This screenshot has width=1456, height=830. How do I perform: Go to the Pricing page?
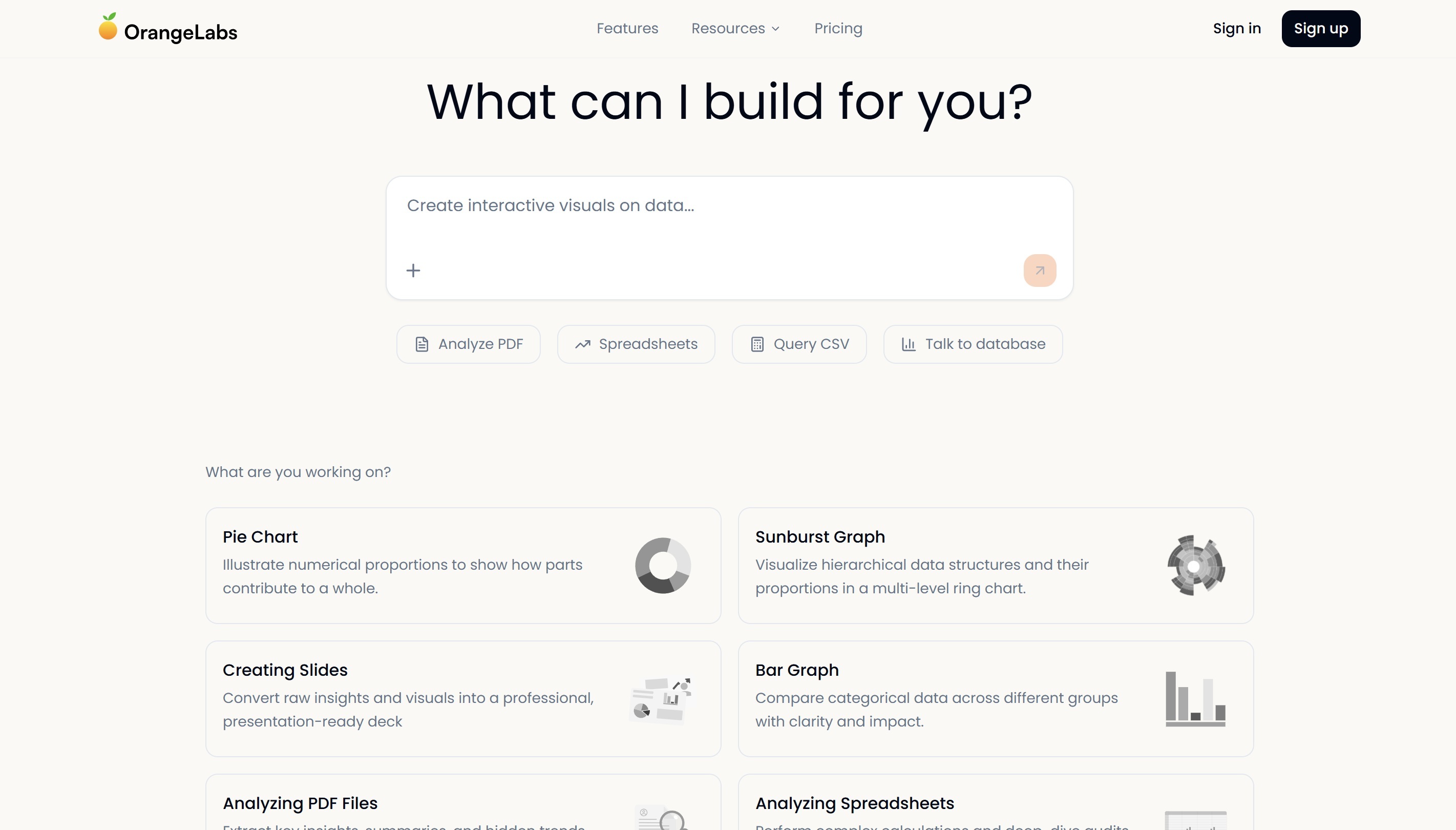(x=838, y=29)
